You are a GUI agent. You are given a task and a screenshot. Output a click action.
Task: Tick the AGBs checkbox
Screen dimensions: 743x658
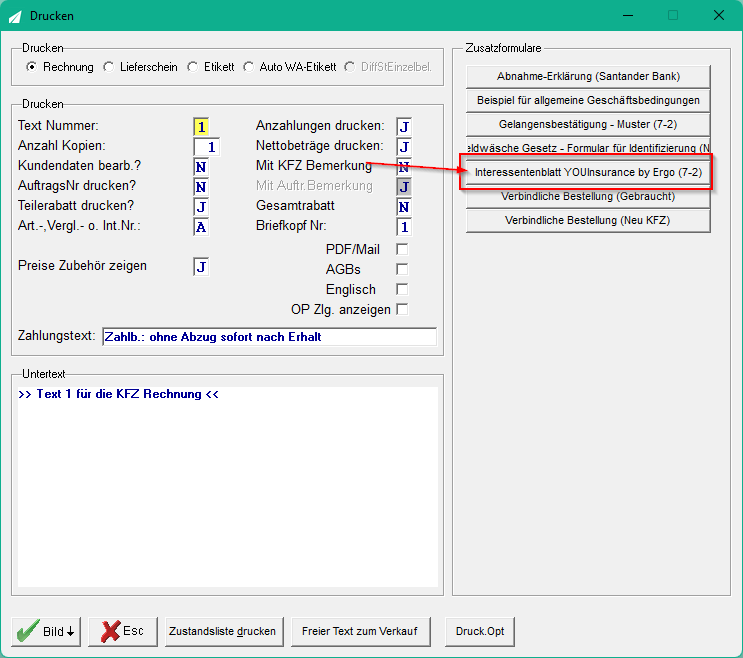coord(402,269)
